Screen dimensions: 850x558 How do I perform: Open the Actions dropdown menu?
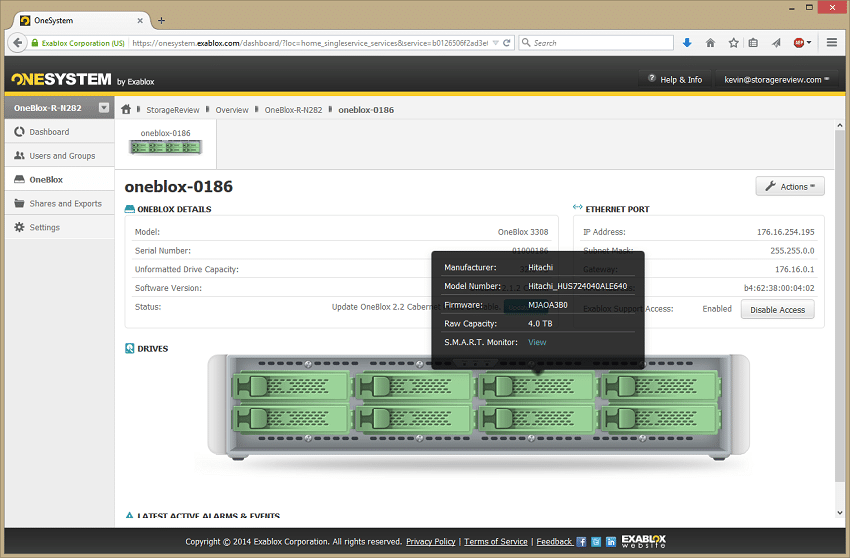[x=789, y=186]
